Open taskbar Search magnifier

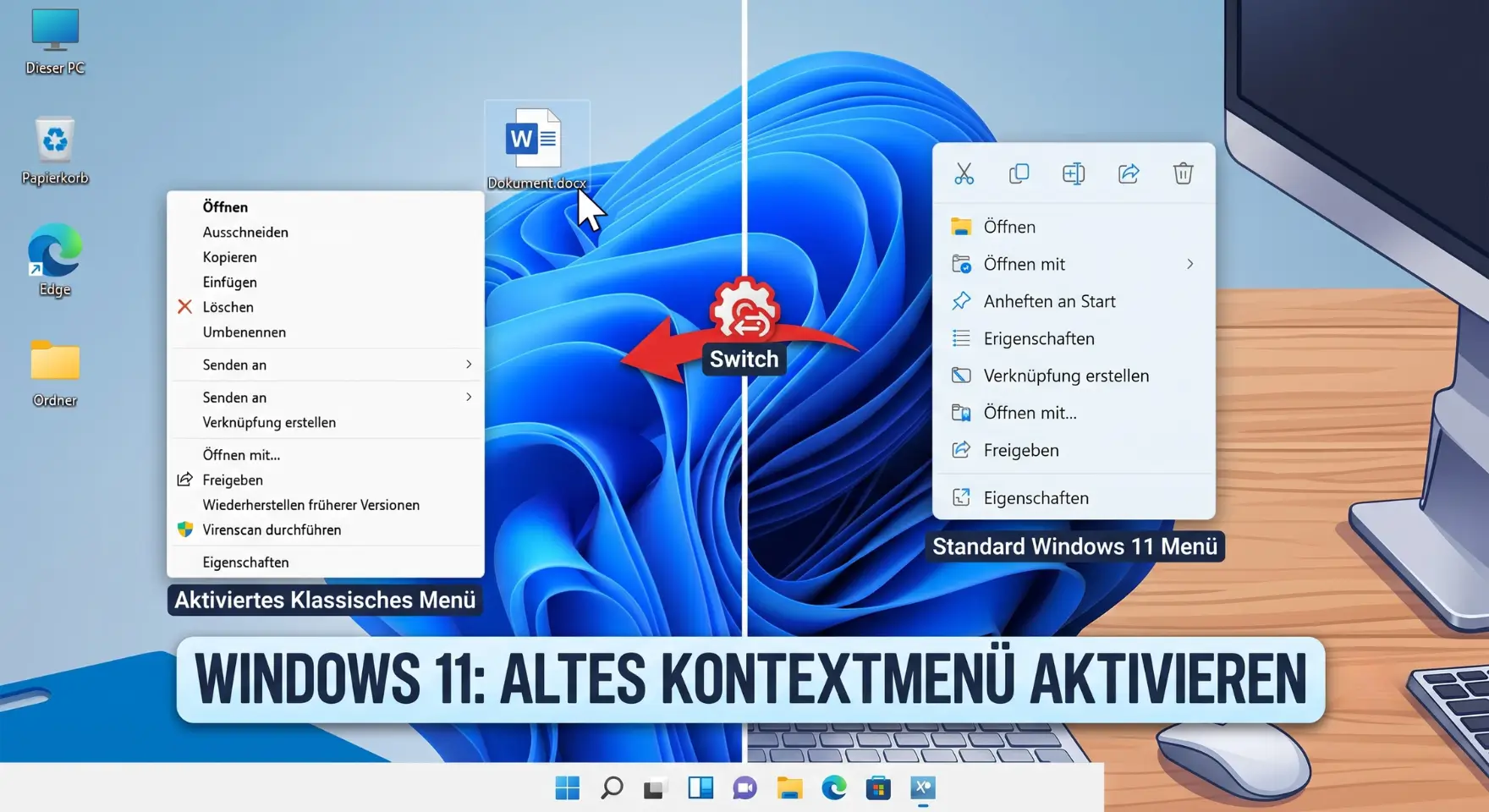(x=612, y=788)
